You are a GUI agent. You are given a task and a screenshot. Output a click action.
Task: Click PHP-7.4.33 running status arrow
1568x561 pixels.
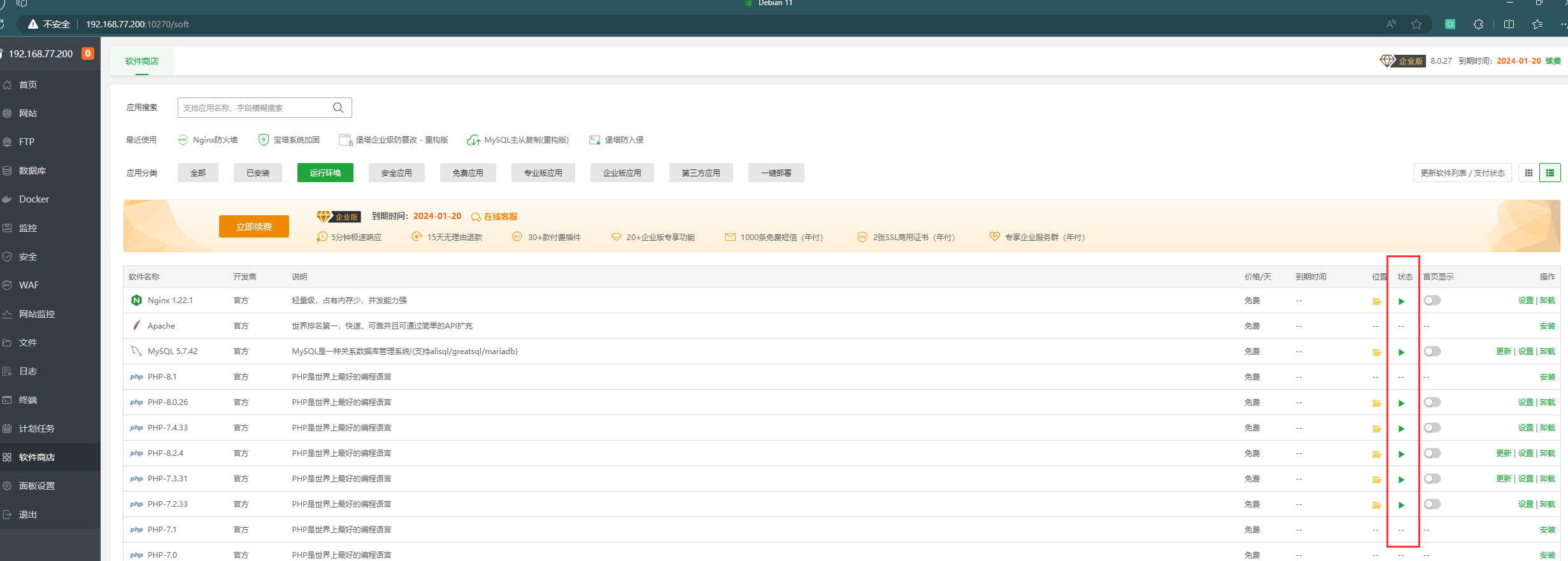point(1401,429)
